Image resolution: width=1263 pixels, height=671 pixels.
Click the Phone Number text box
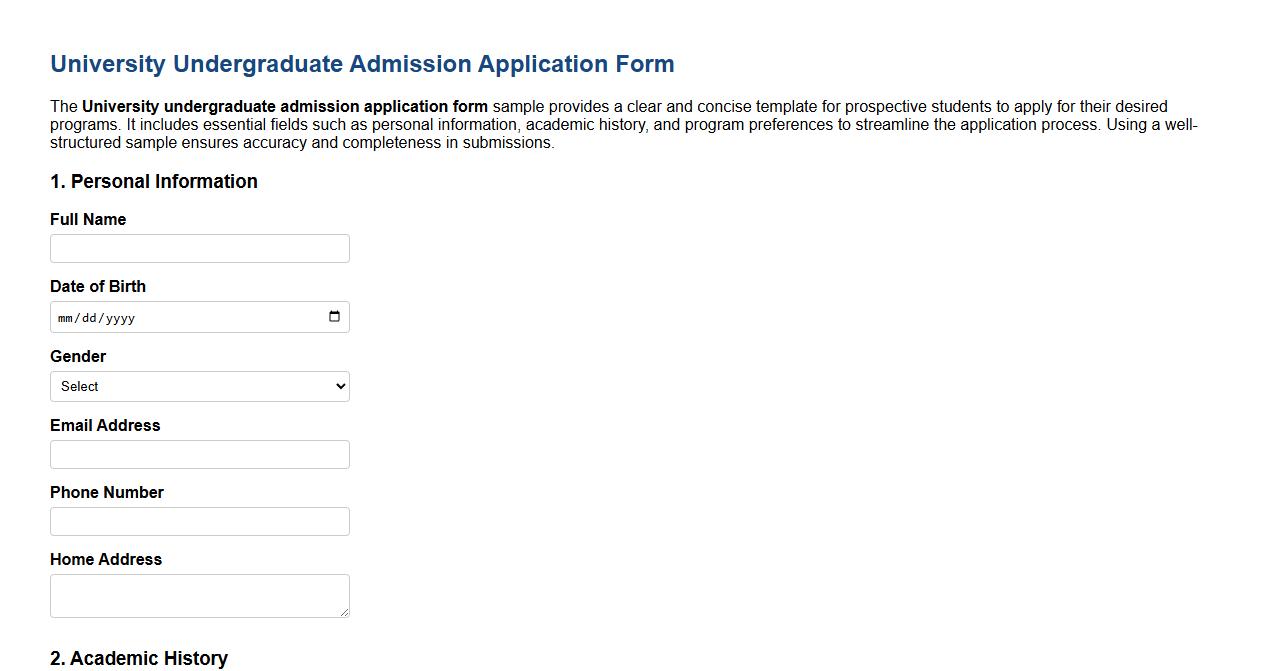pos(199,521)
